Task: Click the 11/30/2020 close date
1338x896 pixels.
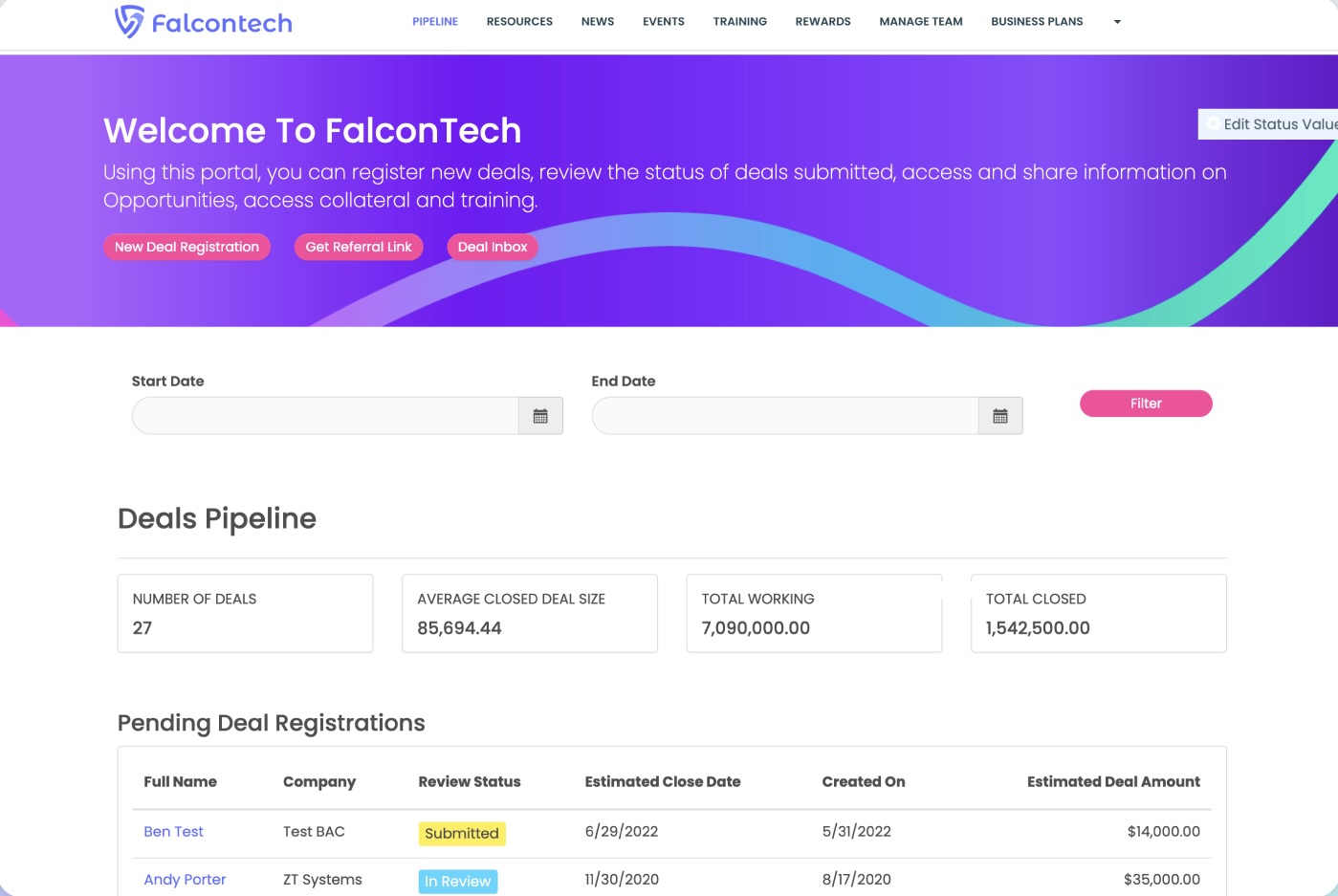Action: pyautogui.click(x=622, y=880)
